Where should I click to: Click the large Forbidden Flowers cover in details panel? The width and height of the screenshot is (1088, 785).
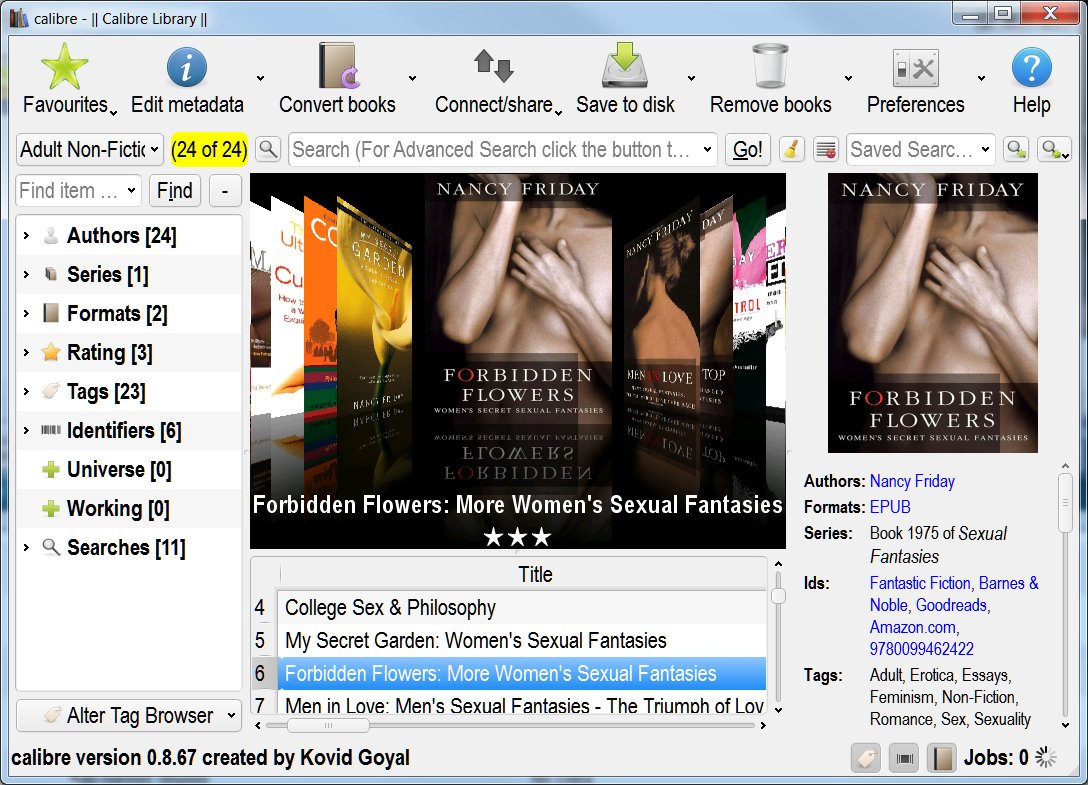[933, 313]
